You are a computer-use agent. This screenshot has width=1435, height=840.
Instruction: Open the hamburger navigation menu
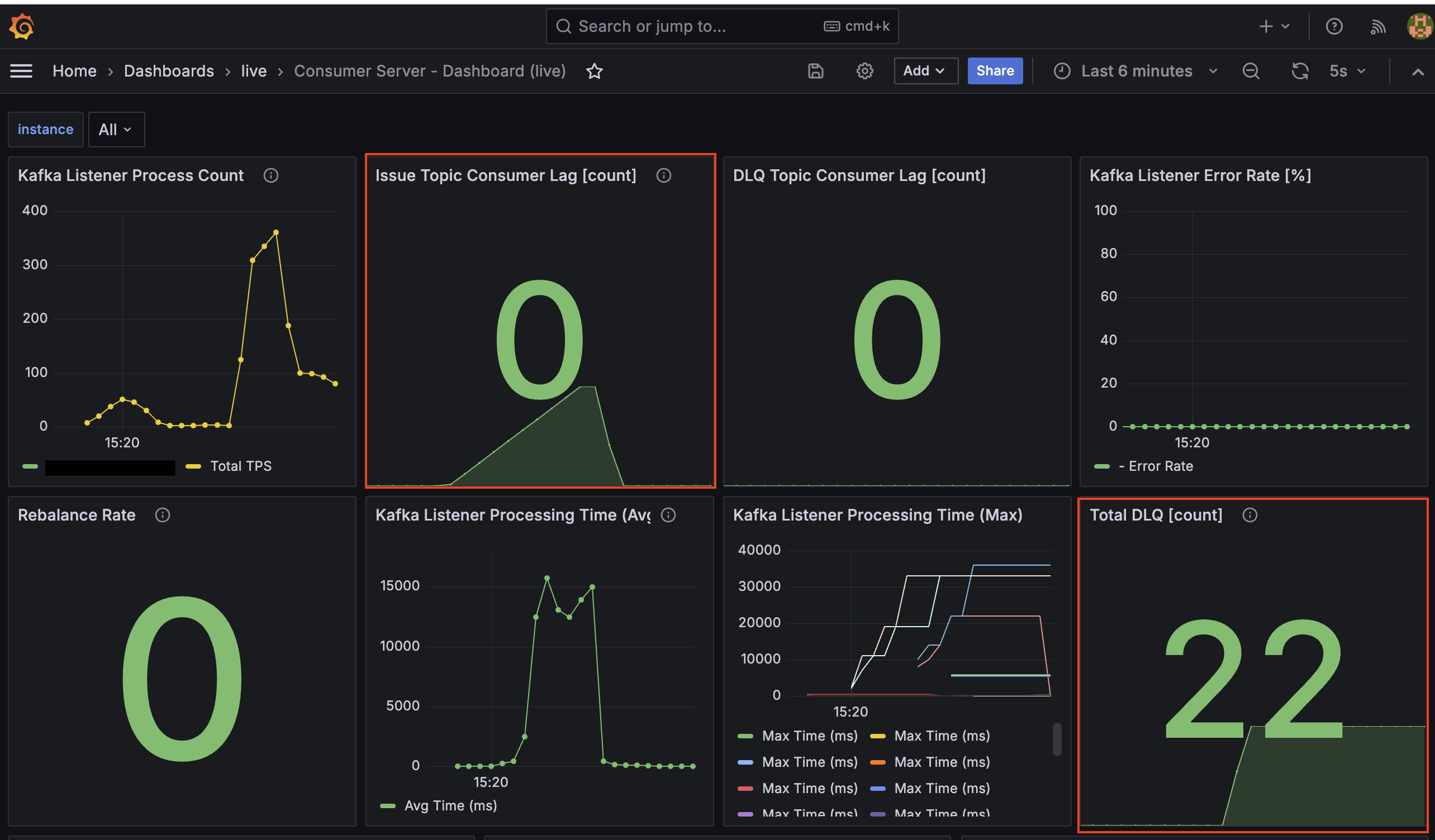[21, 71]
